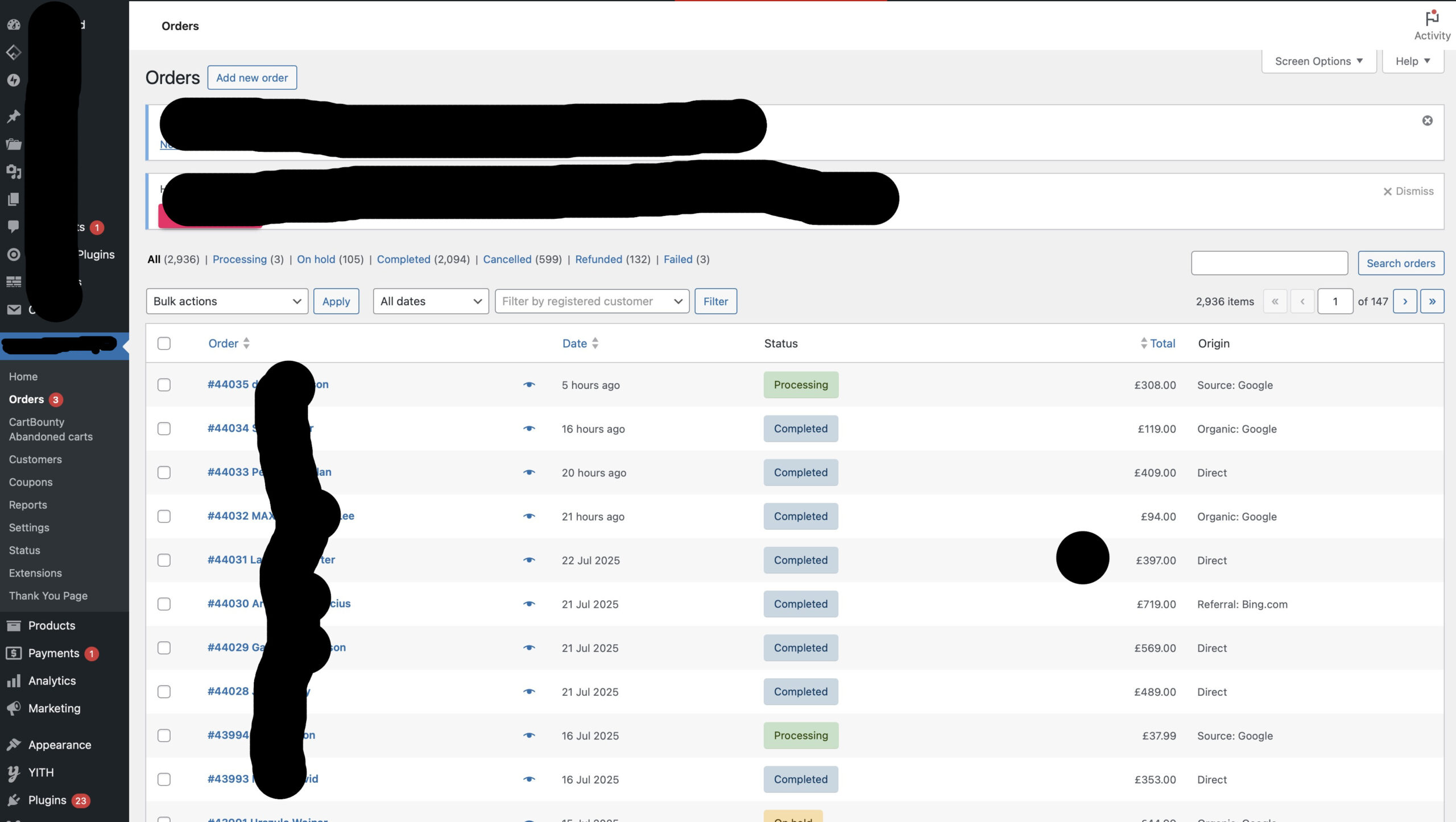Click the Add new order button
Screen dimensions: 1456x822
[251, 78]
